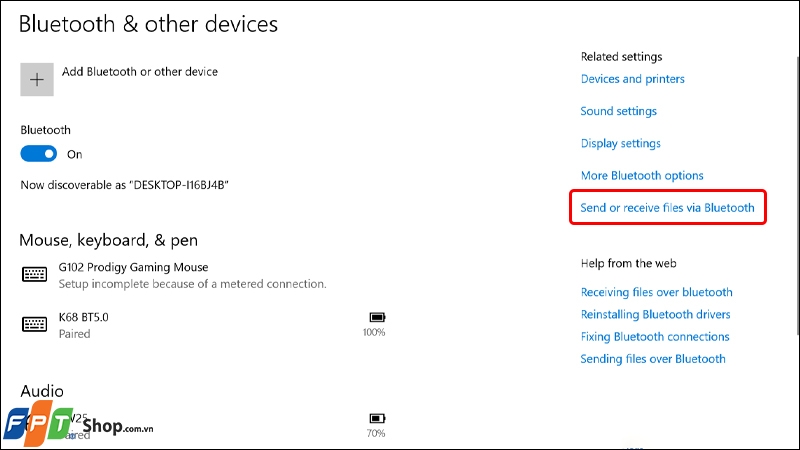This screenshot has width=800, height=450.
Task: Select the G102 Prodigy Gaming Mouse keyboard icon
Action: click(34, 274)
